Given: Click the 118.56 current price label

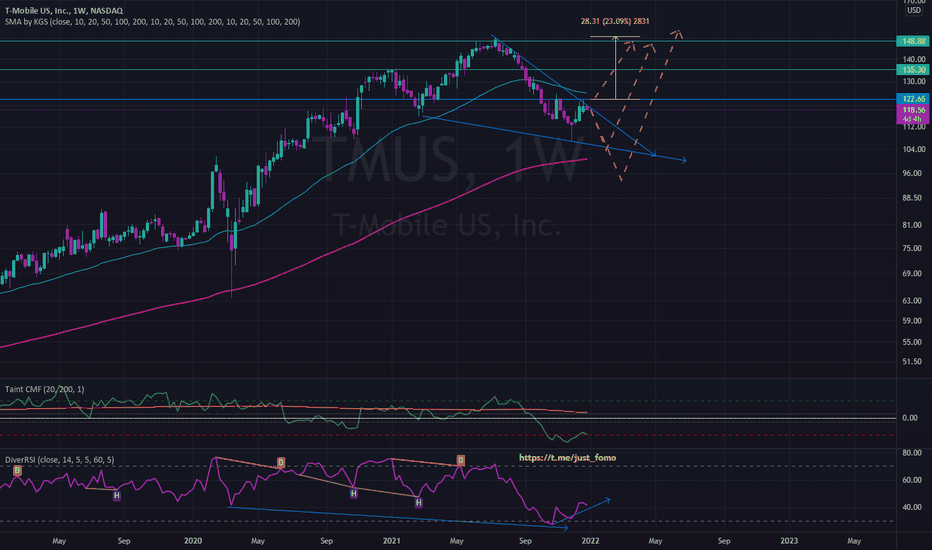Looking at the screenshot, I should click(913, 110).
